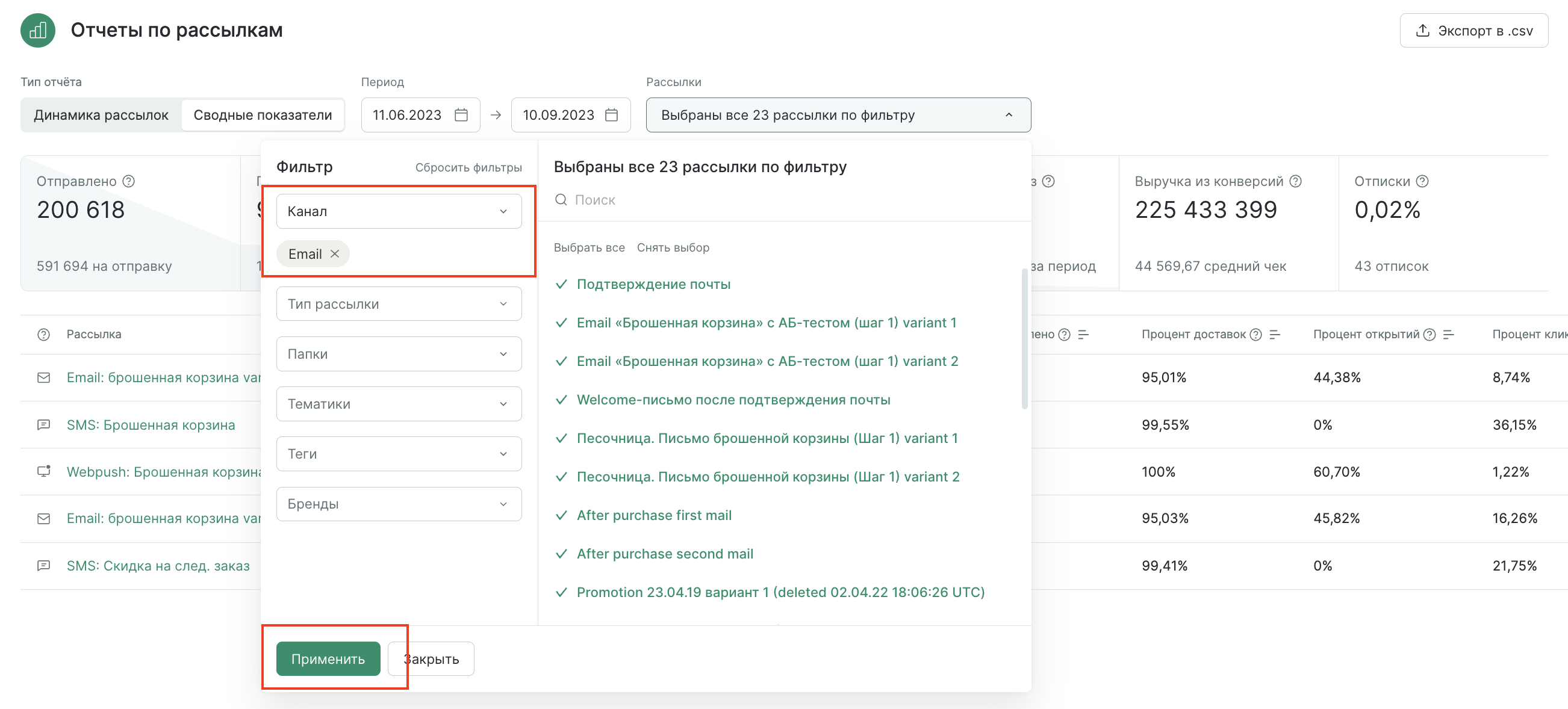Open the Теги dropdown
Screen dimensions: 1568x709
tap(399, 454)
